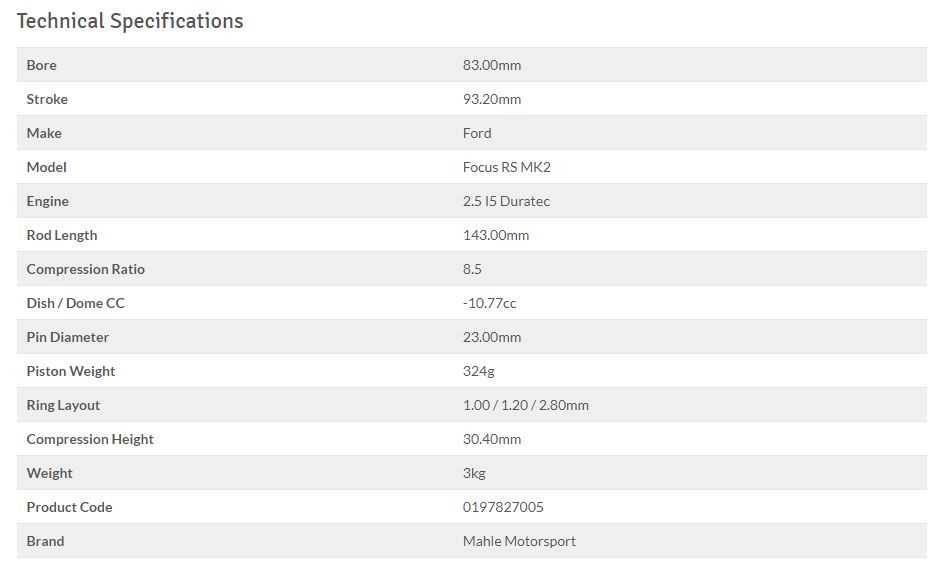Viewport: 939px width, 570px height.
Task: Click the Pin Diameter value 23.00mm
Action: [x=492, y=338]
